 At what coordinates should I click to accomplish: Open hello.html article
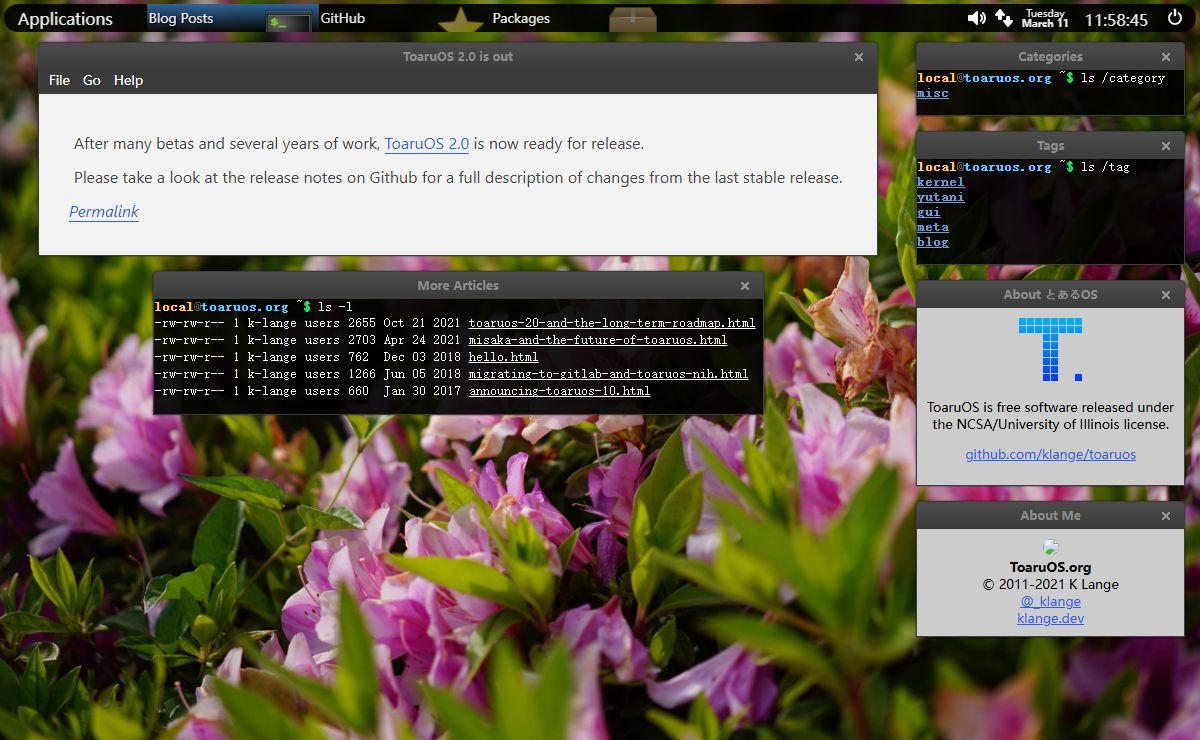click(x=503, y=357)
